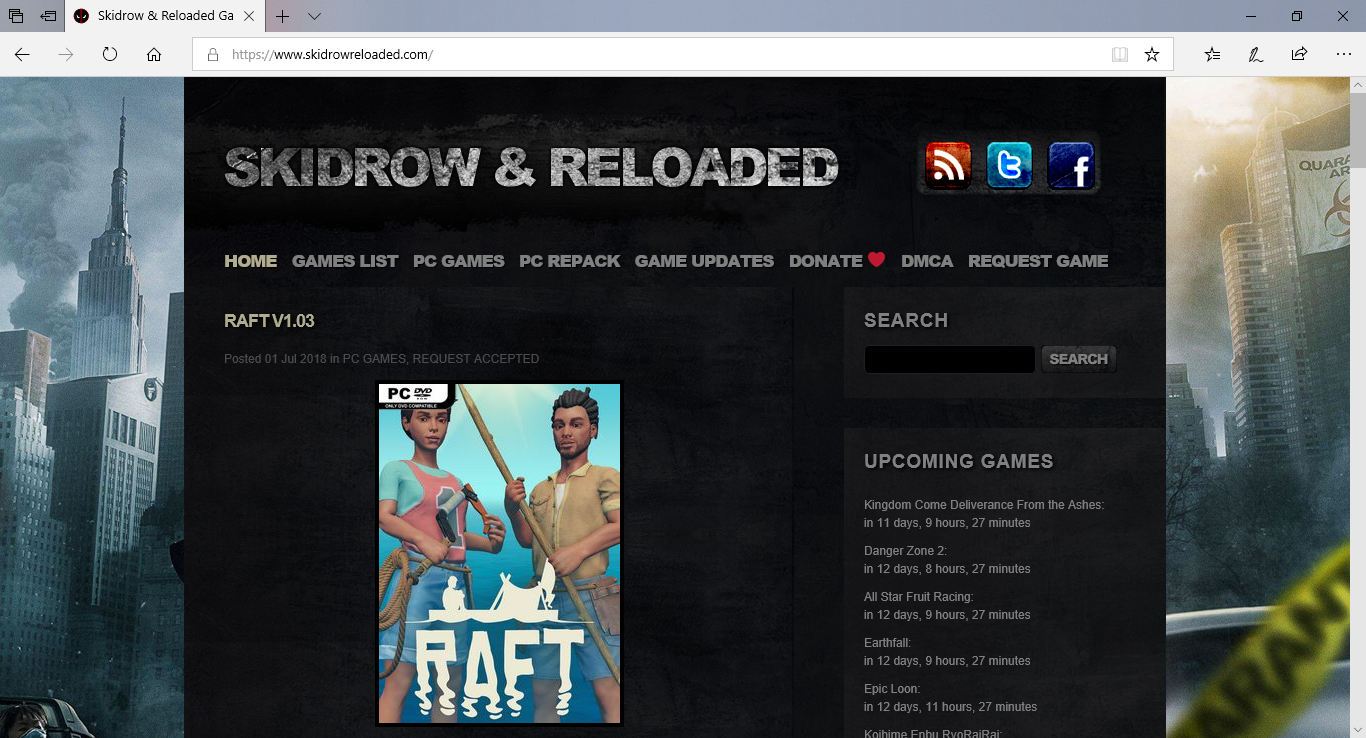Focus the site search text box
This screenshot has width=1366, height=738.
[950, 359]
